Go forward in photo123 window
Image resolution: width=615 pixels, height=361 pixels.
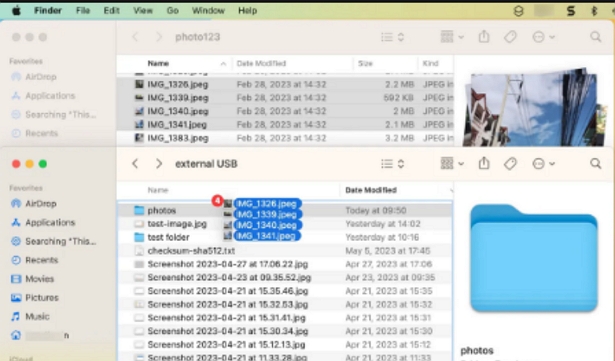pos(159,37)
